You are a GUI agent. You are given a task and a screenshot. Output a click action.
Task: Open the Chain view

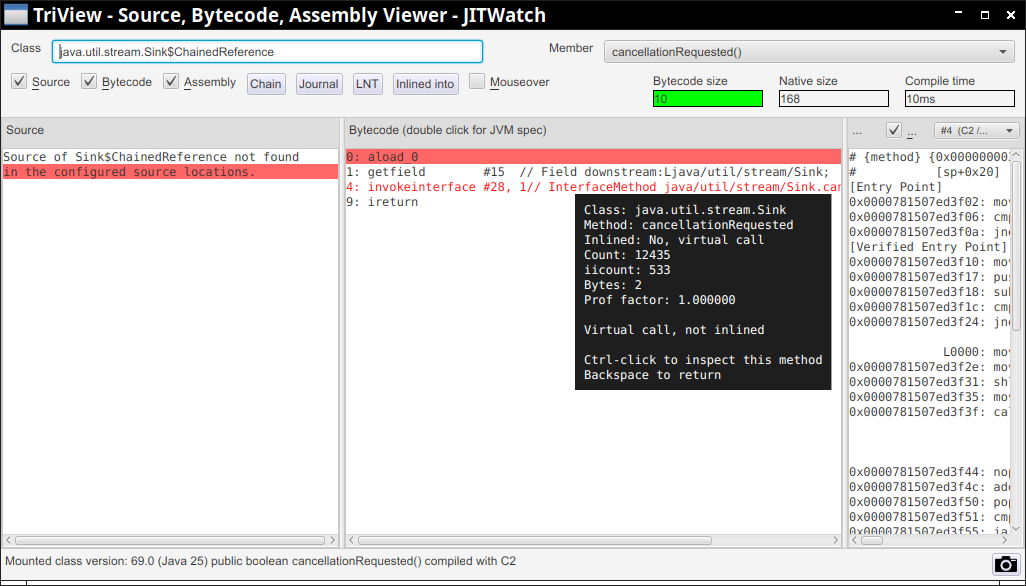click(x=266, y=84)
